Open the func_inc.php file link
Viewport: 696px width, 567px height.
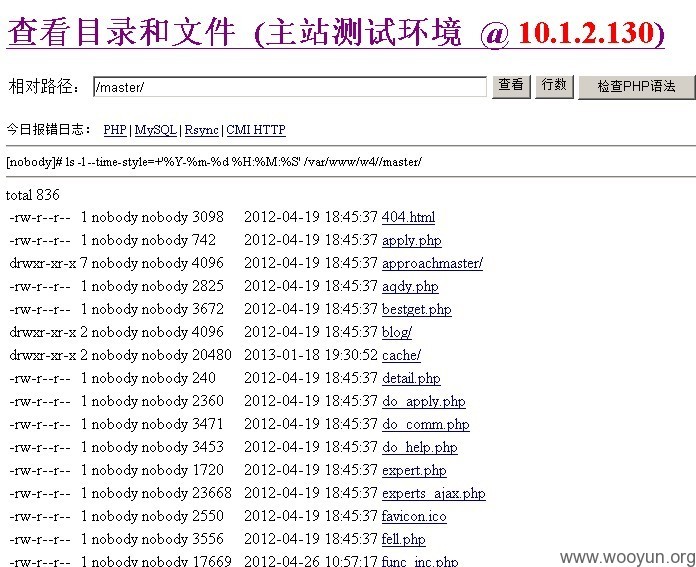(420, 561)
